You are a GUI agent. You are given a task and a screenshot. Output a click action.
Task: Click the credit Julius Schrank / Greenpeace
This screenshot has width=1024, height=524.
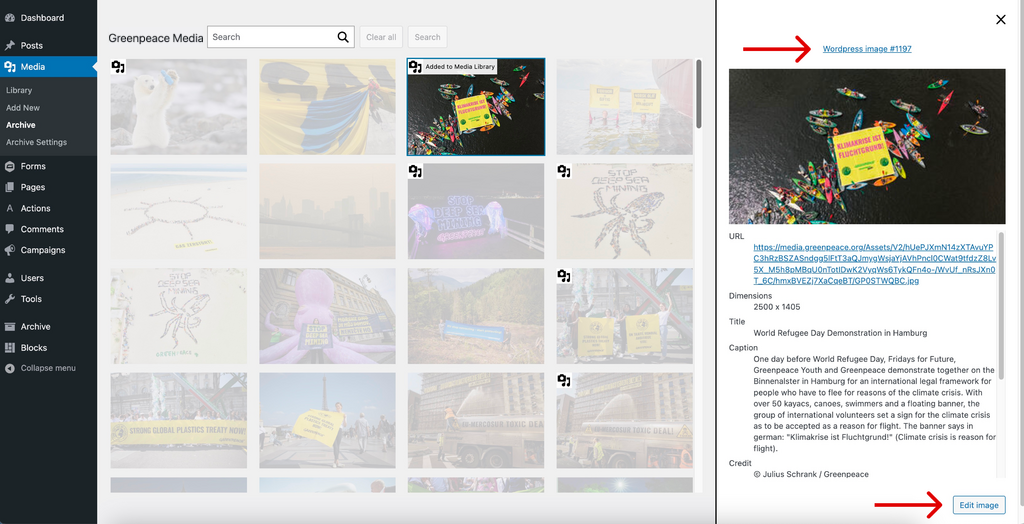(x=811, y=474)
